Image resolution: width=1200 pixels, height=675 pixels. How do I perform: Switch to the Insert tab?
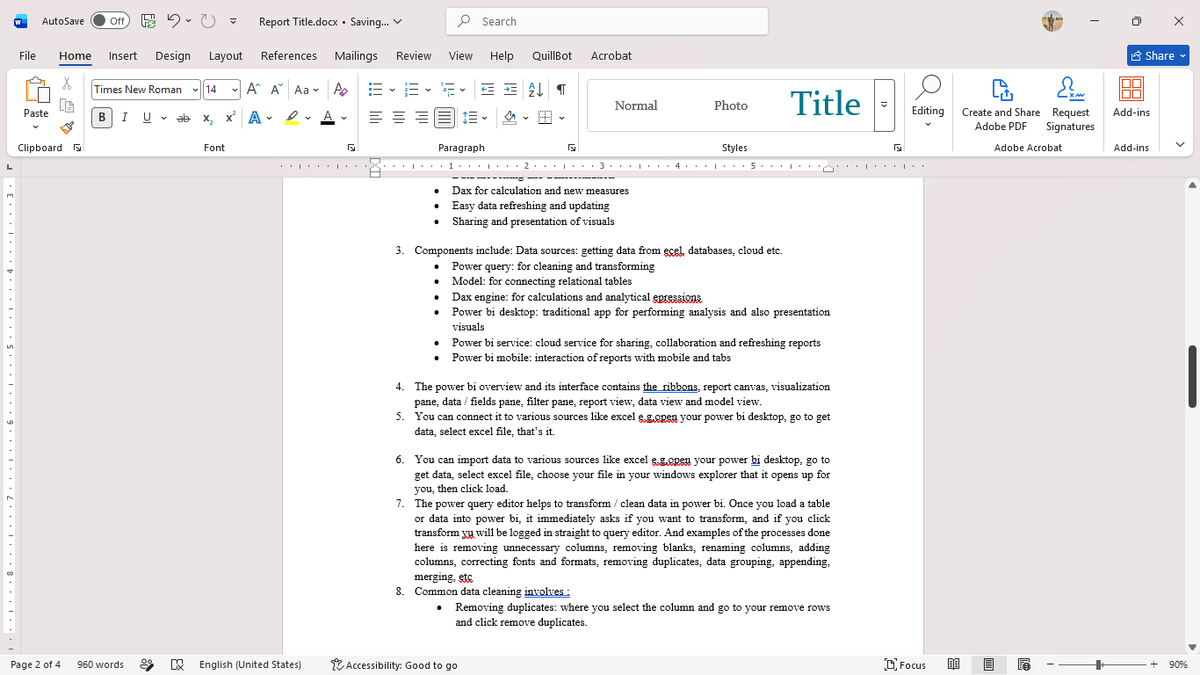[123, 56]
